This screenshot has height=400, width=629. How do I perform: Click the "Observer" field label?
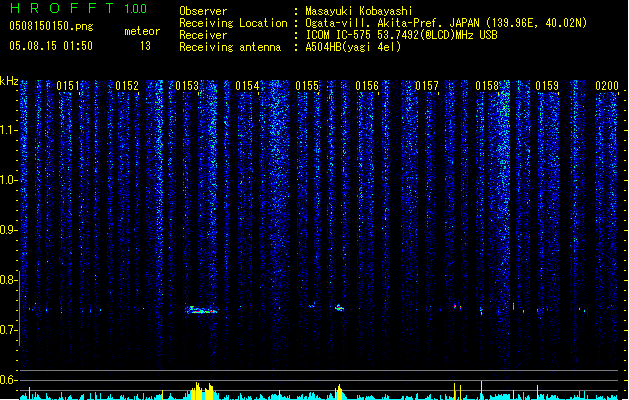203,11
